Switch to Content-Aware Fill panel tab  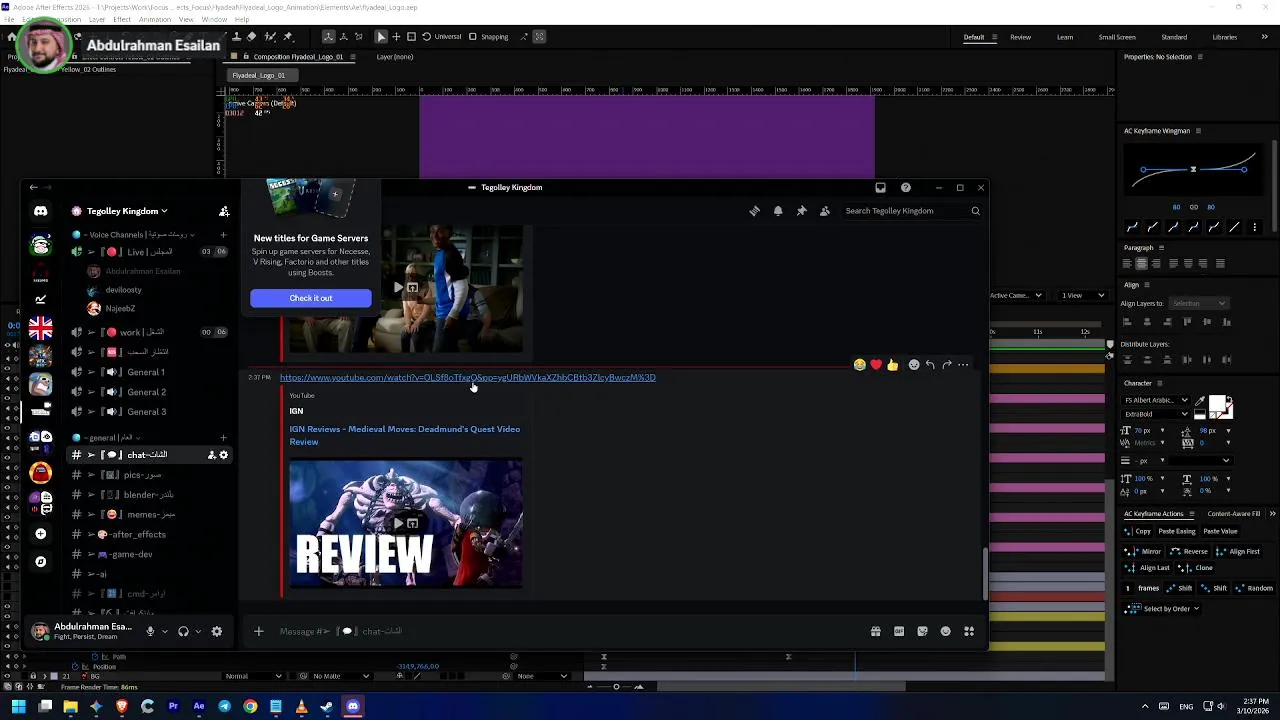tap(1234, 514)
